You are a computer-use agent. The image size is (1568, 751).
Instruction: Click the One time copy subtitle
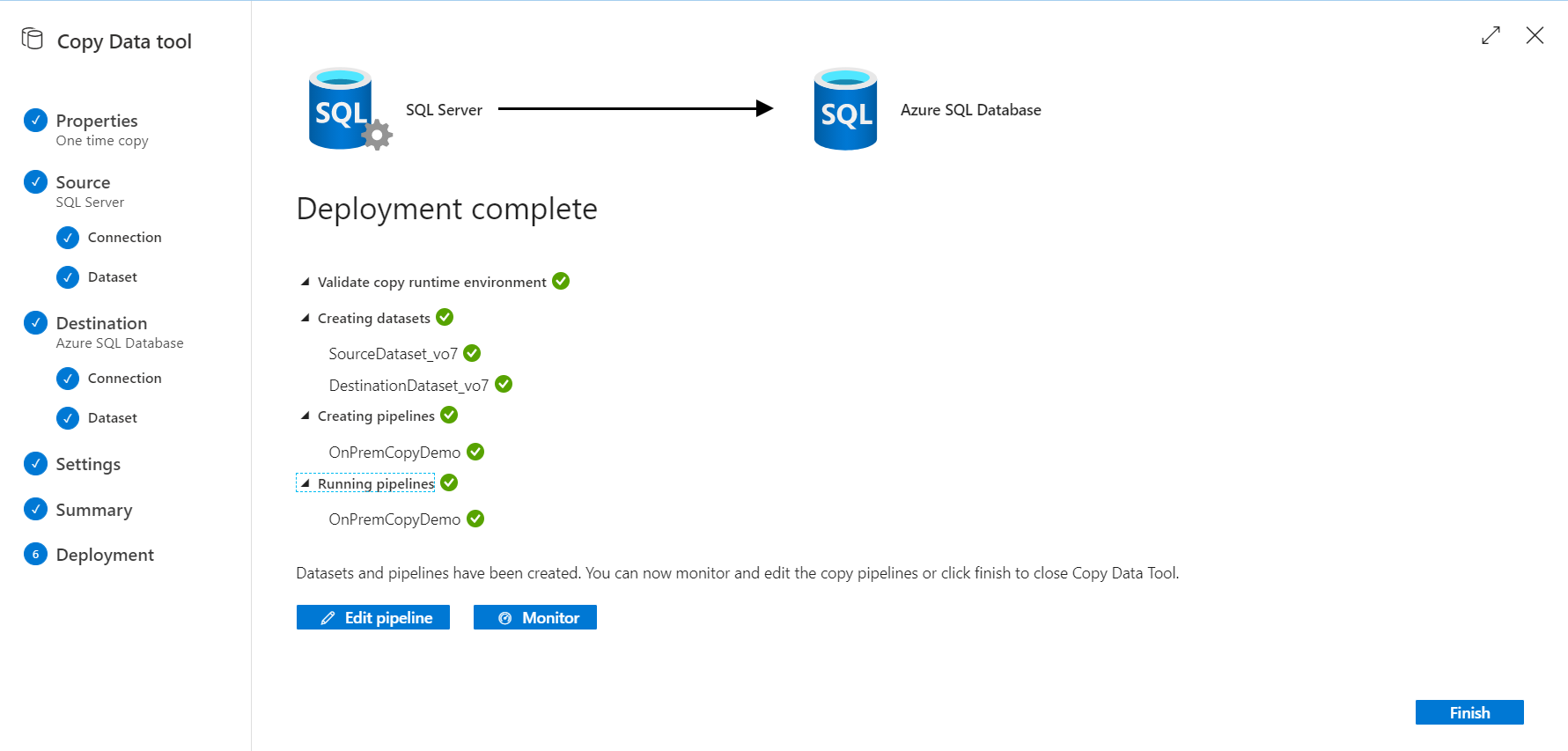click(x=102, y=141)
